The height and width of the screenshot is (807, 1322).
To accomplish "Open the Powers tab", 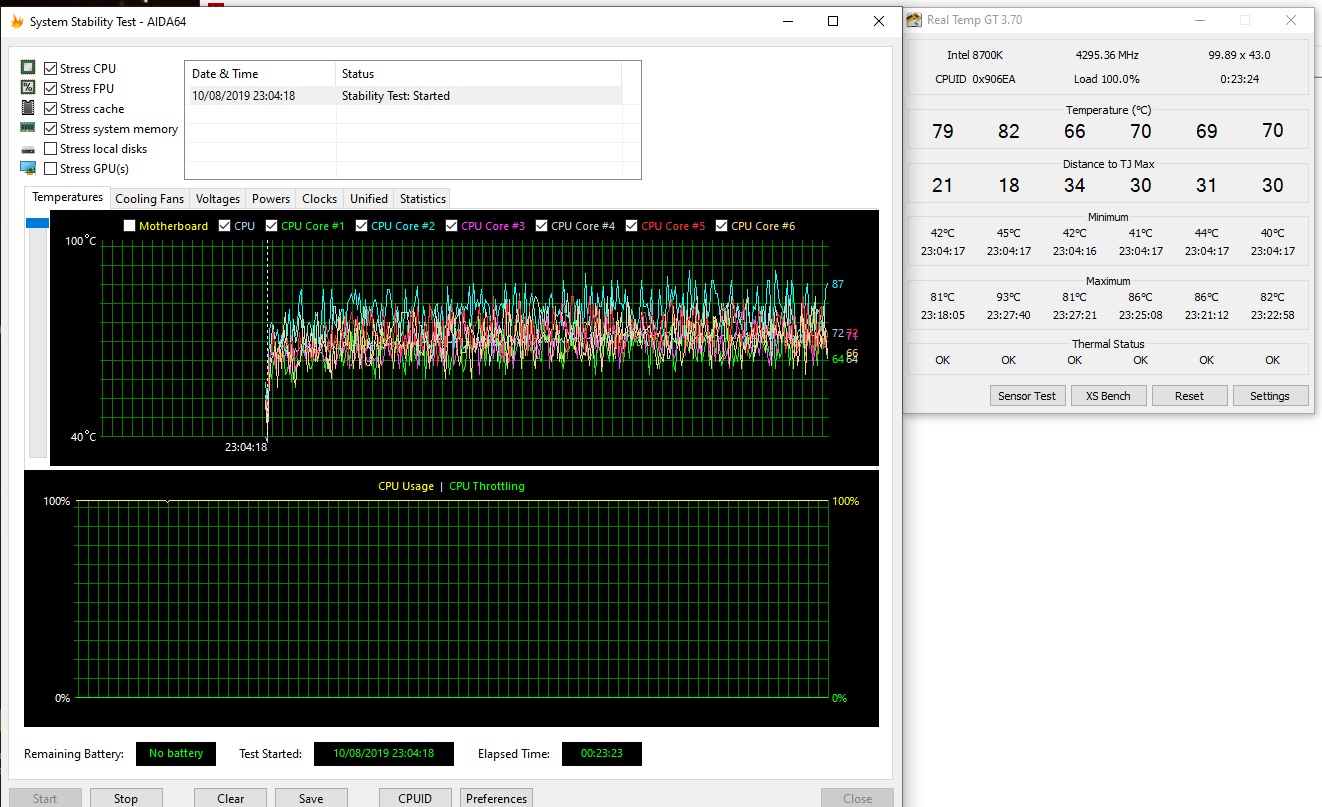I will (271, 199).
